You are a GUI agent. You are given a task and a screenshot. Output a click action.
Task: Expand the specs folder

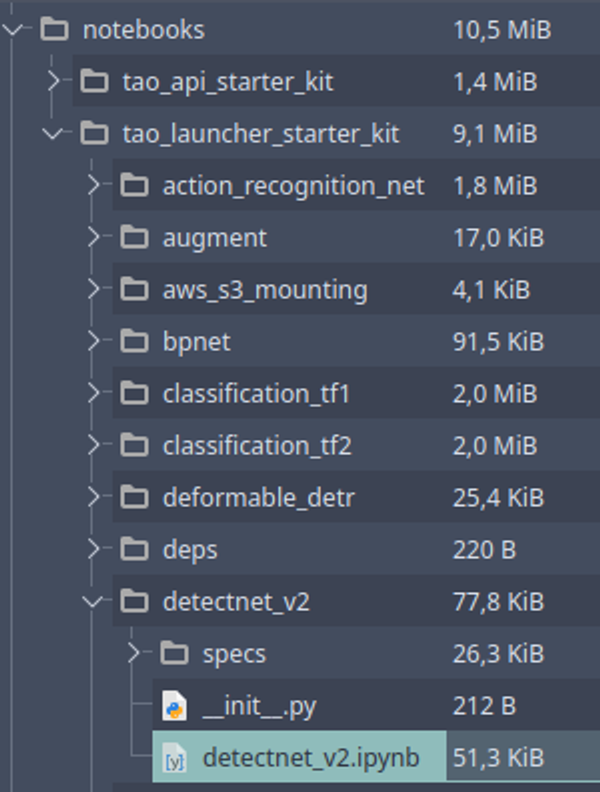tap(133, 653)
